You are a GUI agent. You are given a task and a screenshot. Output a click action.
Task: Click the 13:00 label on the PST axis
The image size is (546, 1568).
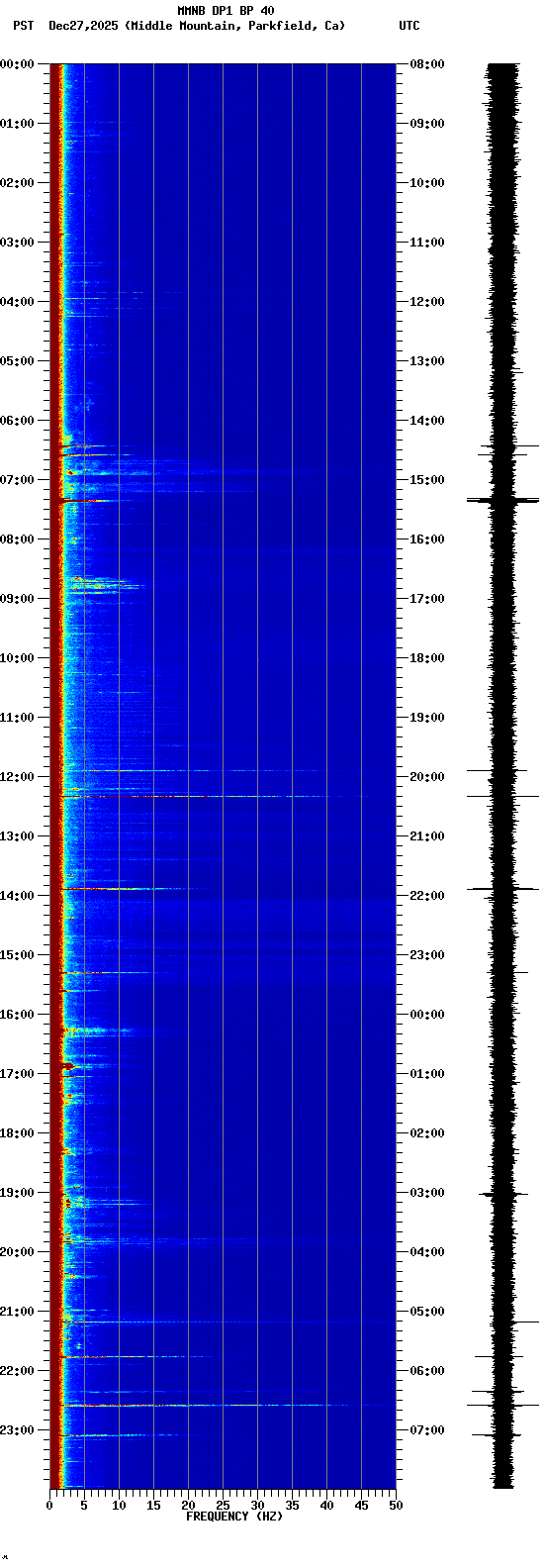tap(17, 836)
